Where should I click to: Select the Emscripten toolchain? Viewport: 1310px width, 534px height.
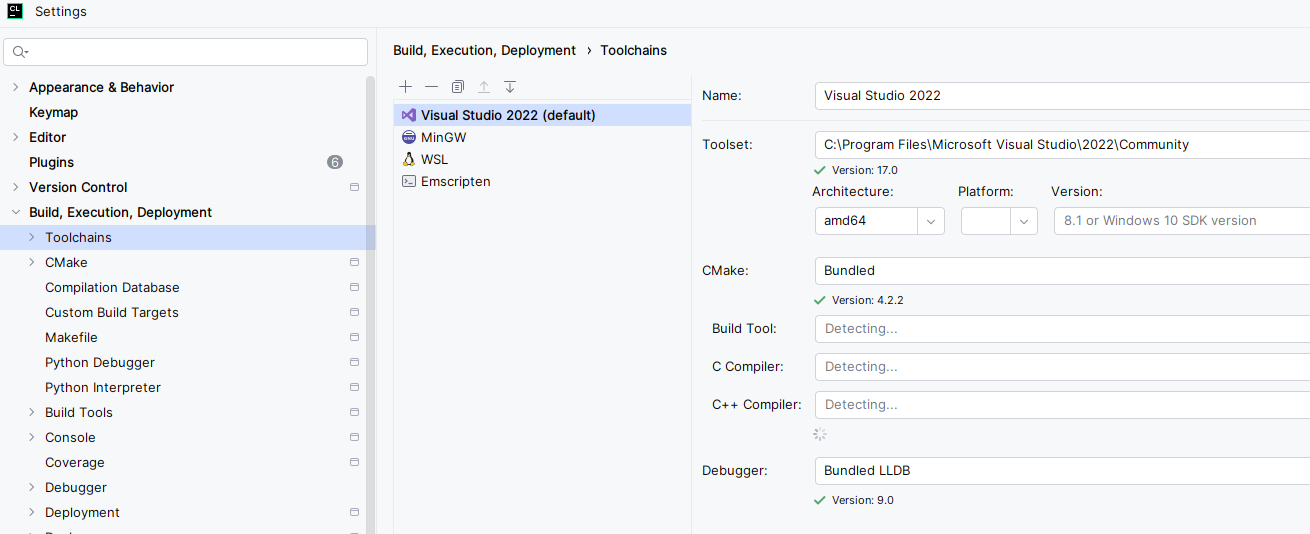point(542,181)
